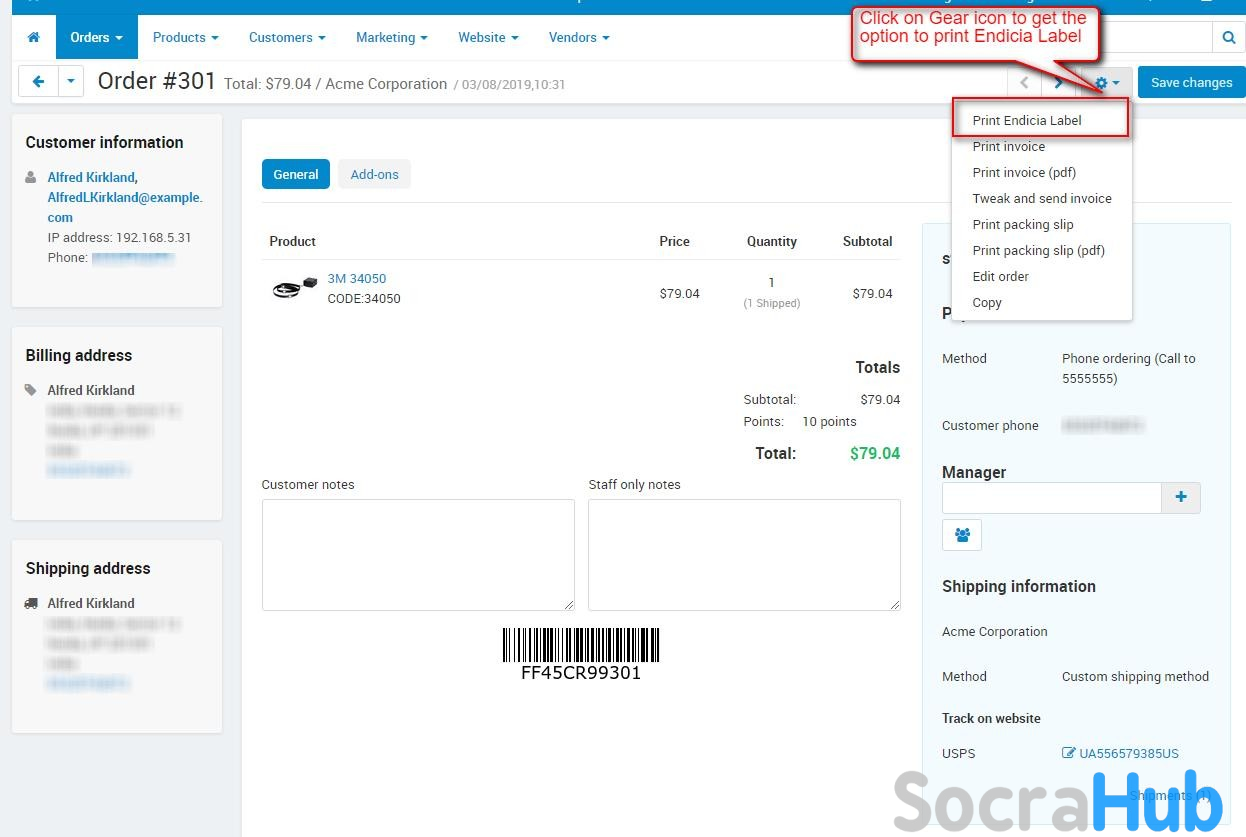Viewport: 1246px width, 837px height.
Task: Open USPS tracking number UA556579385US
Action: coord(1128,753)
